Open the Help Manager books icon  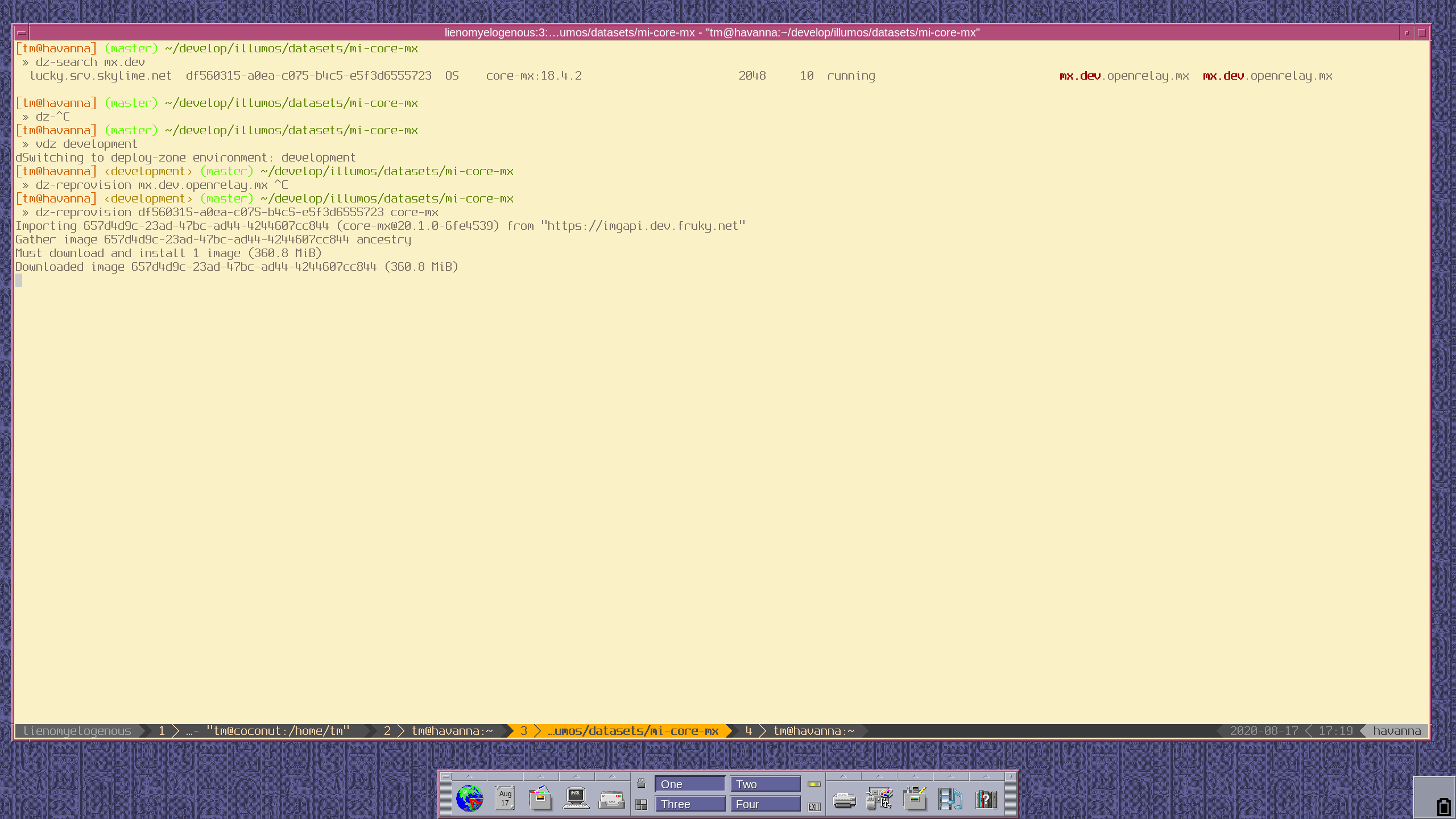pyautogui.click(x=986, y=799)
